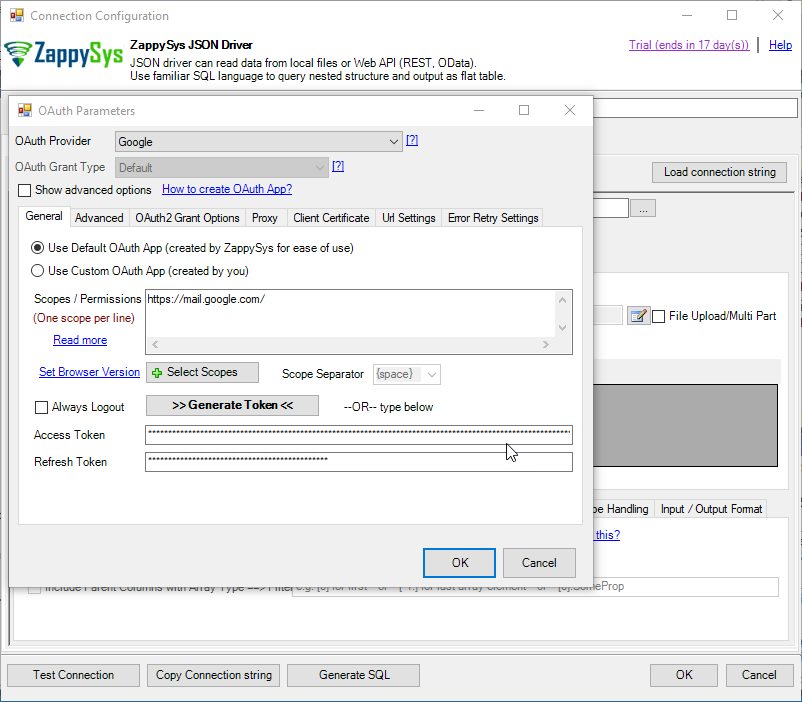Screen dimensions: 802x702
Task: Switch to the General tab
Action: click(44, 216)
